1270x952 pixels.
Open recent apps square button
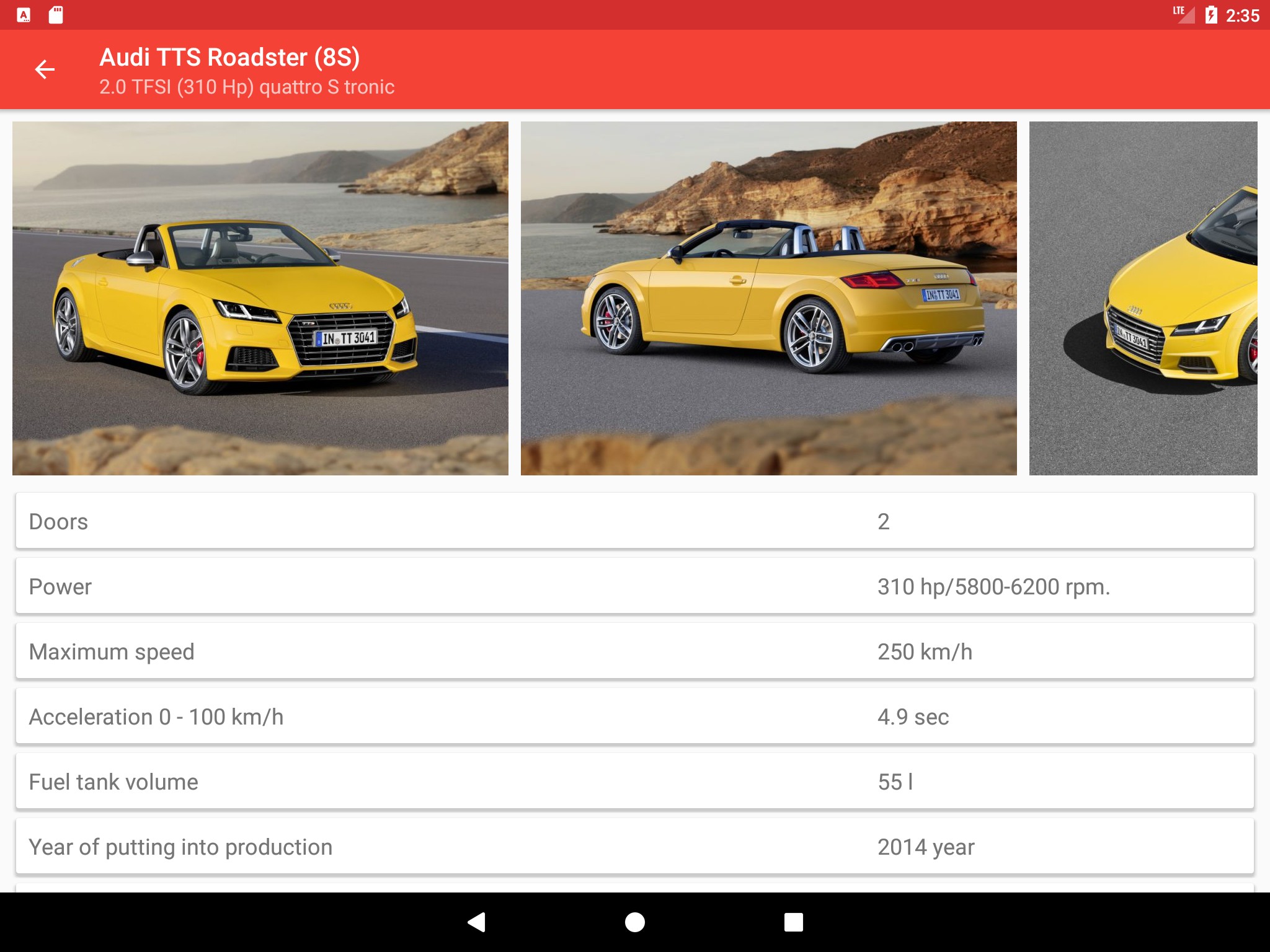(793, 922)
